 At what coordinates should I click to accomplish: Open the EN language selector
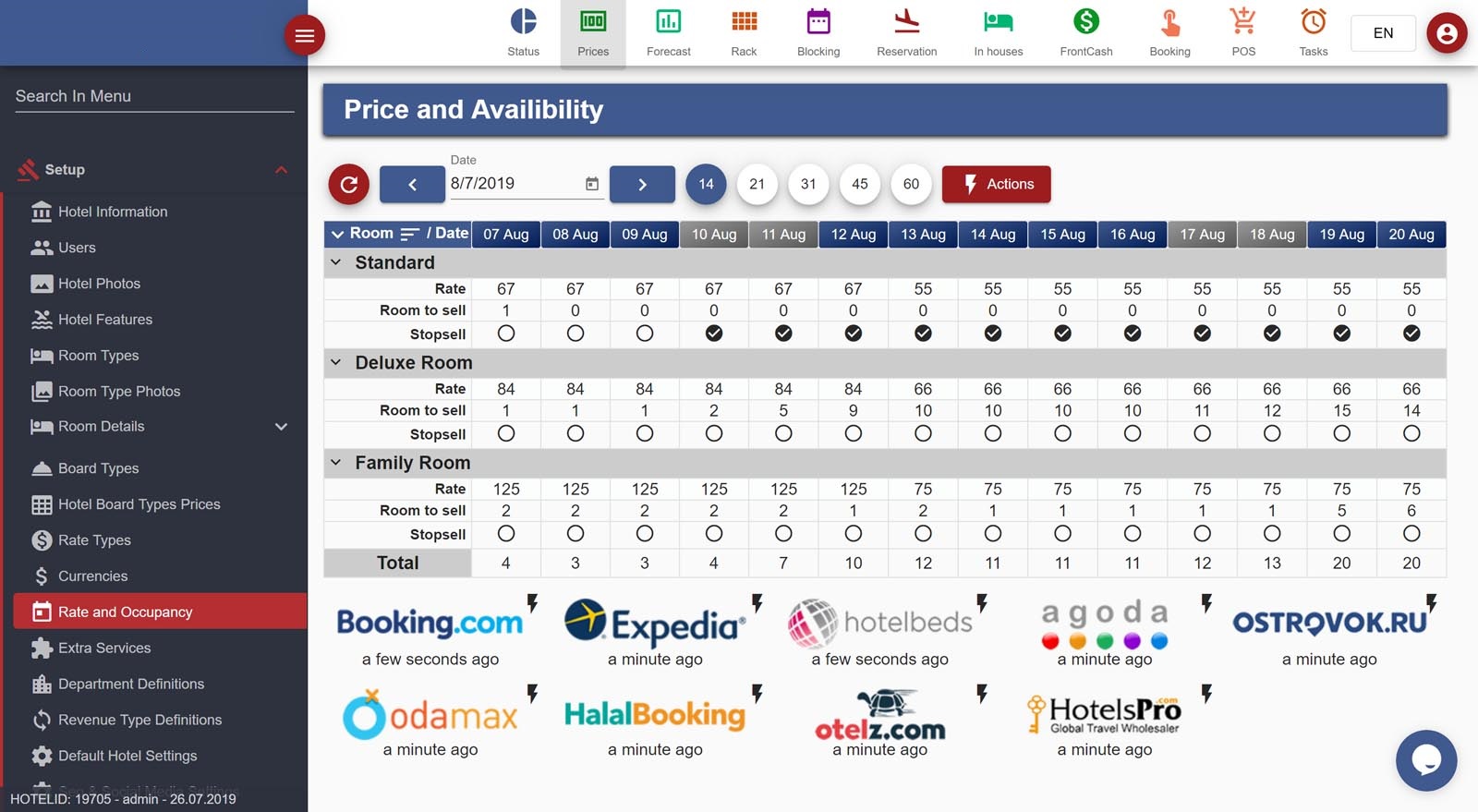(x=1383, y=33)
